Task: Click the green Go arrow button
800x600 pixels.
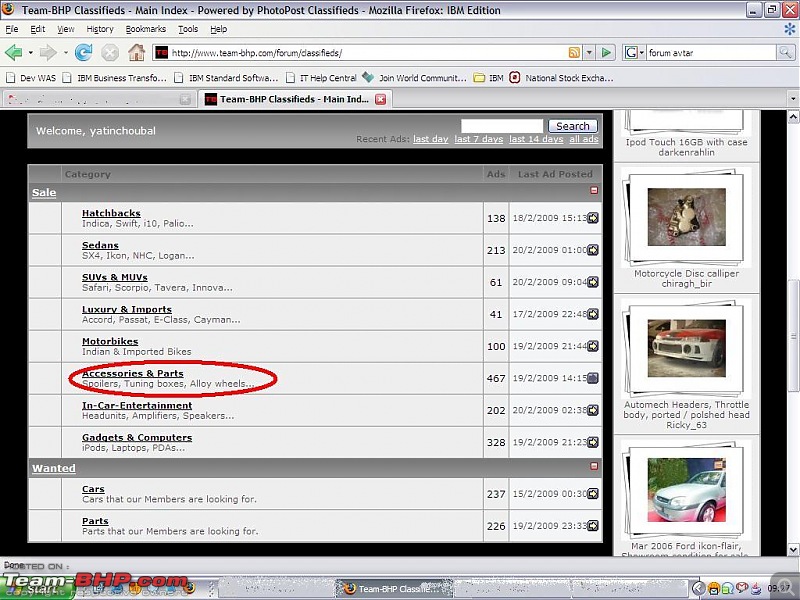Action: coord(606,52)
